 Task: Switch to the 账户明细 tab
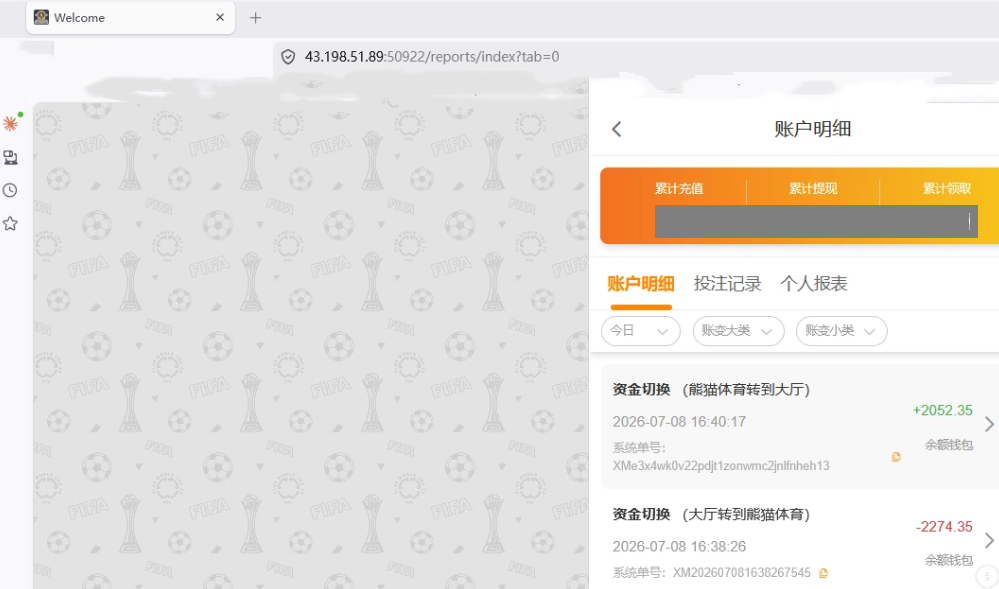640,284
